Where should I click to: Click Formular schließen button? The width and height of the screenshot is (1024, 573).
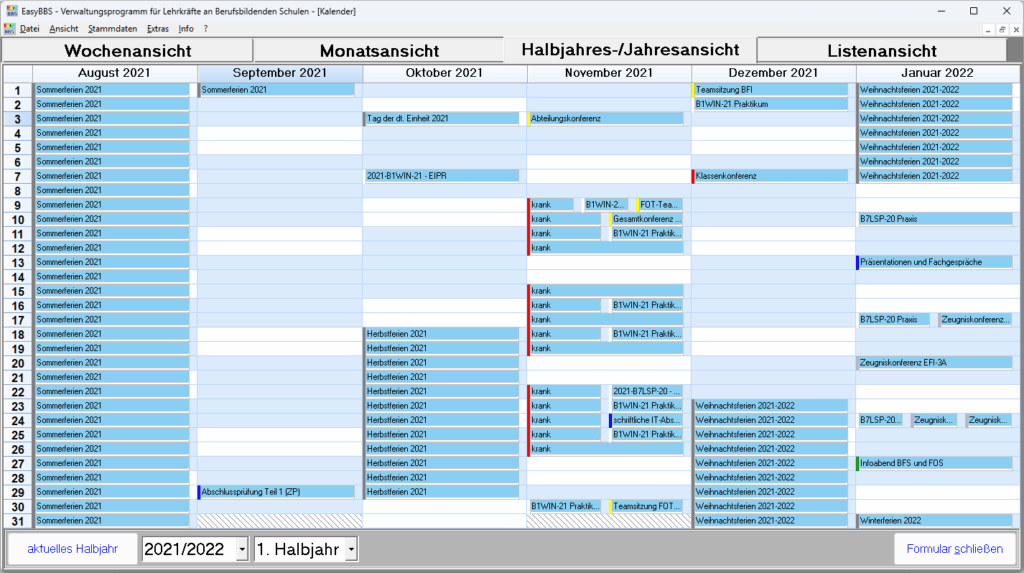(x=954, y=549)
